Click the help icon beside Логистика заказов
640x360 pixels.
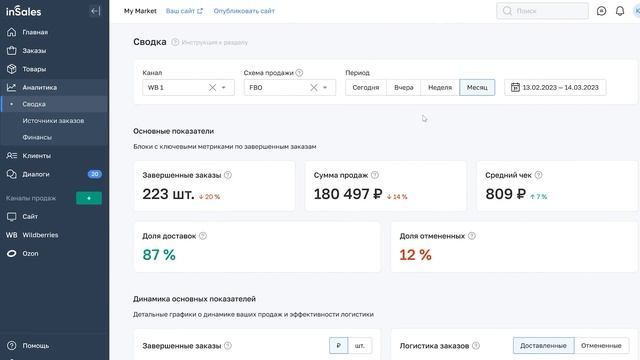[x=476, y=346]
